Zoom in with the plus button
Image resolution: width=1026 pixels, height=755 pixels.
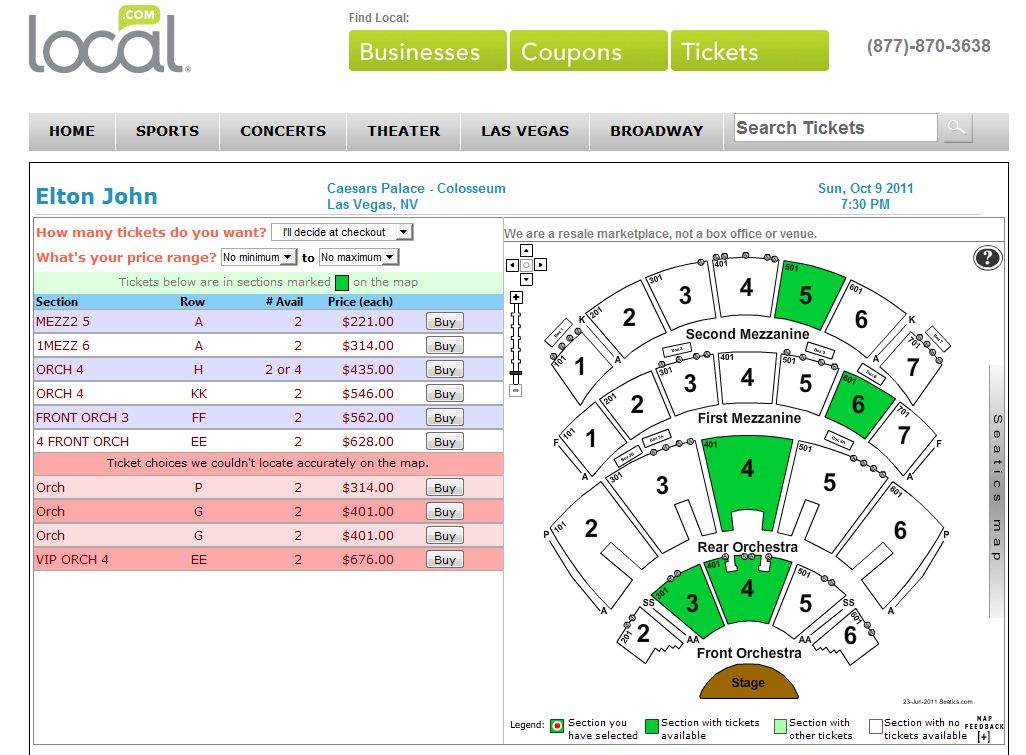point(516,298)
